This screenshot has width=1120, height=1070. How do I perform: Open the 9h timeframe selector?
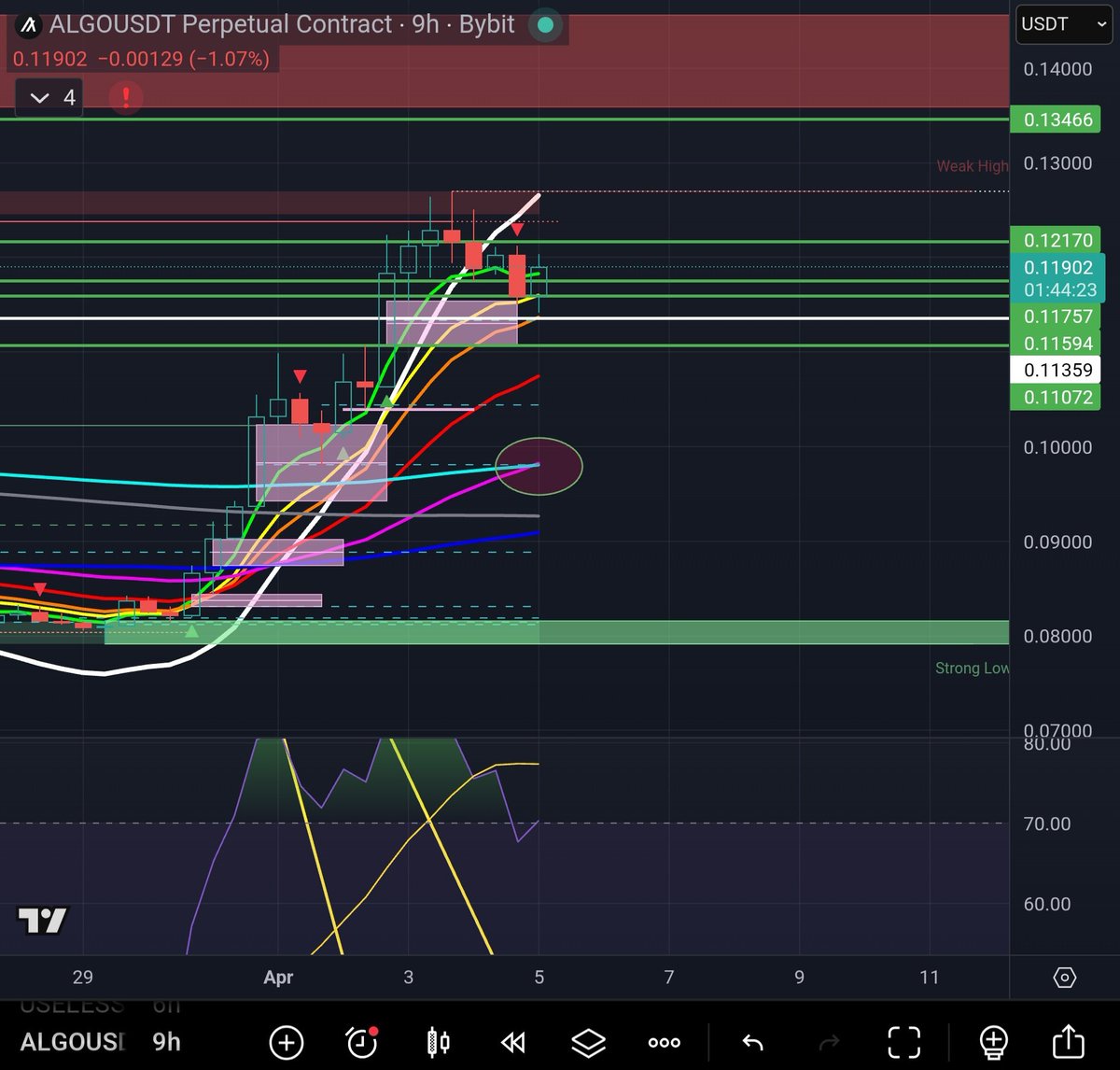166,1042
